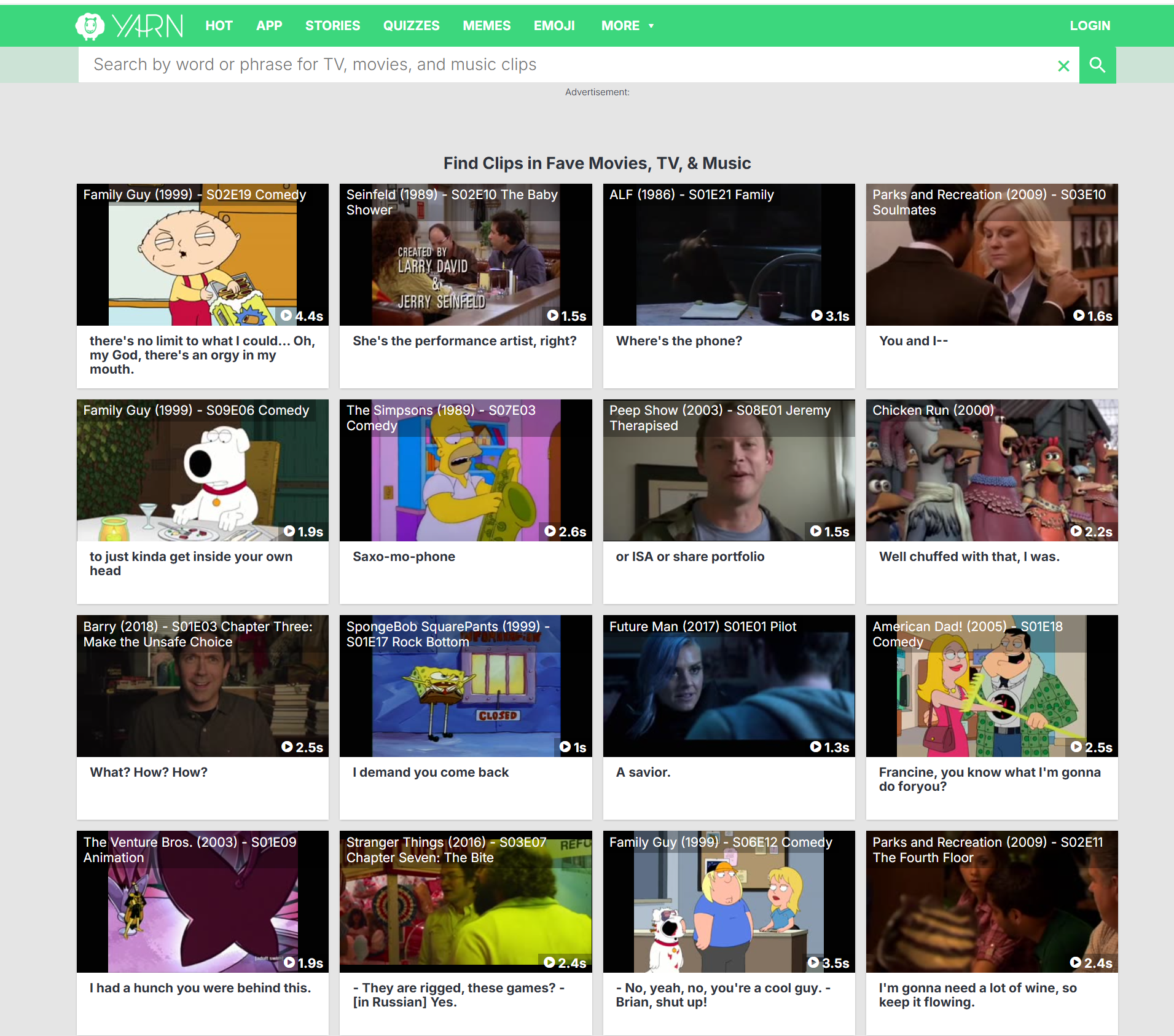Click the YARN logo icon
This screenshot has height=1036, width=1174.
tap(90, 26)
